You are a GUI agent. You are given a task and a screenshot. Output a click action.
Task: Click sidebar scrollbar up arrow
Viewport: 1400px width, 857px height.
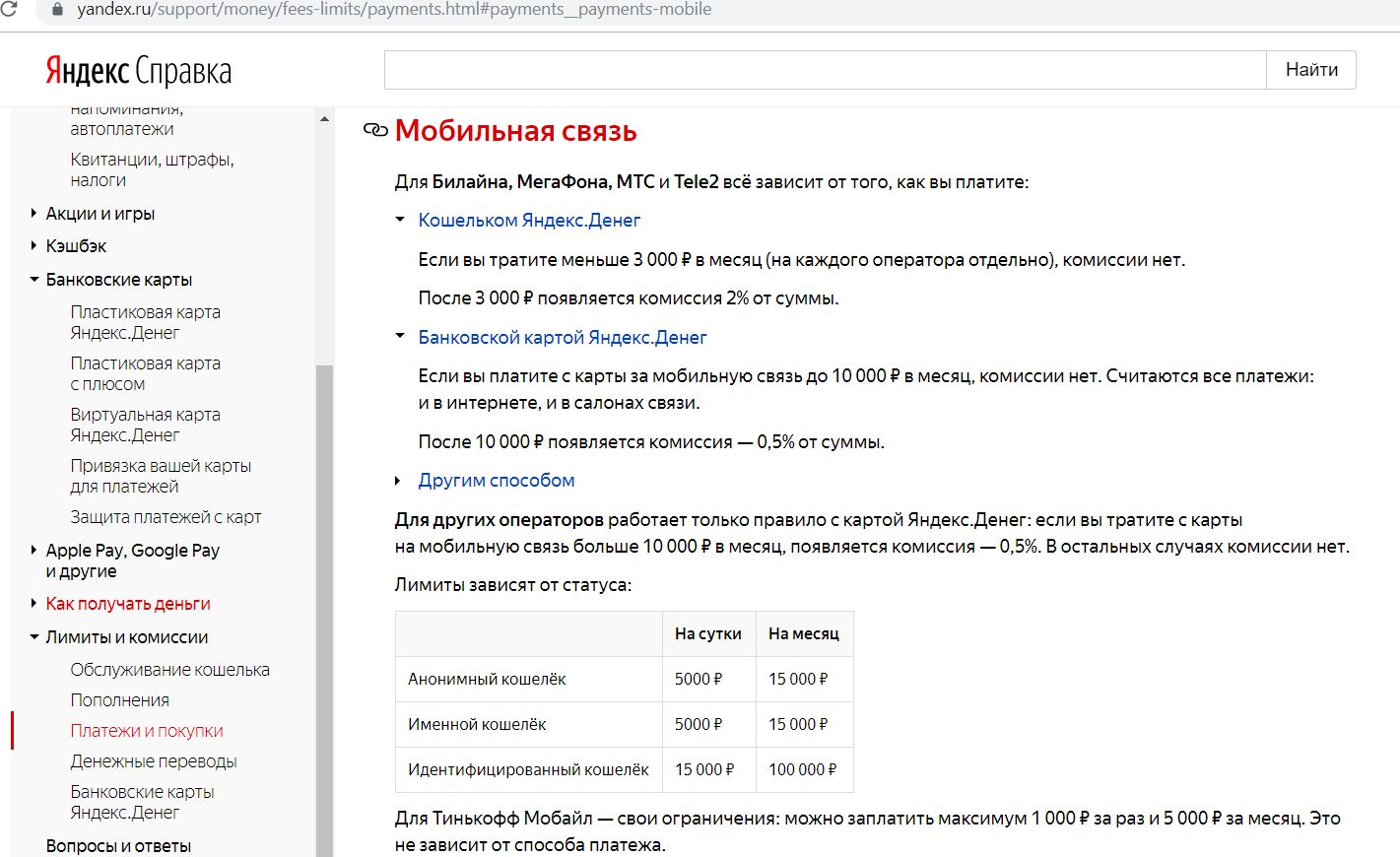[324, 119]
